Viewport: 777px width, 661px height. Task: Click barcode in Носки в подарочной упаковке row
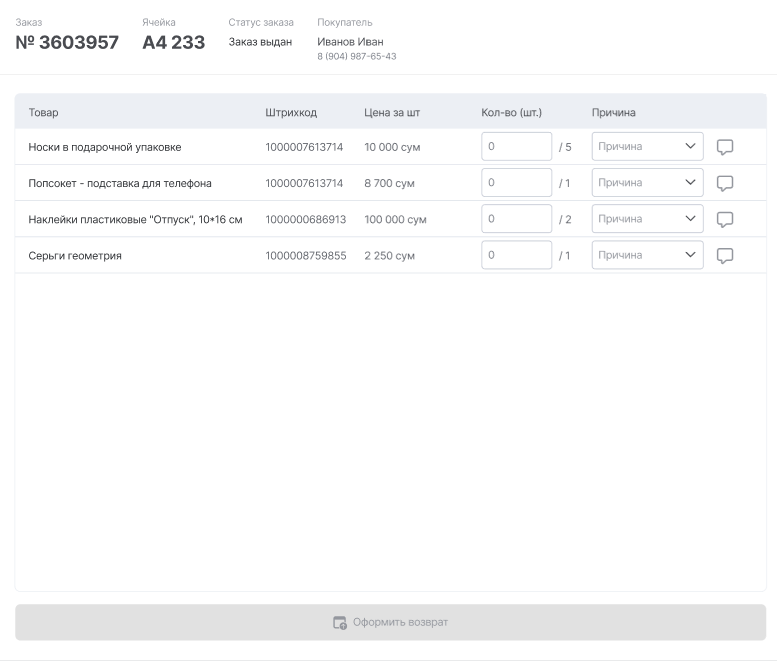click(304, 147)
